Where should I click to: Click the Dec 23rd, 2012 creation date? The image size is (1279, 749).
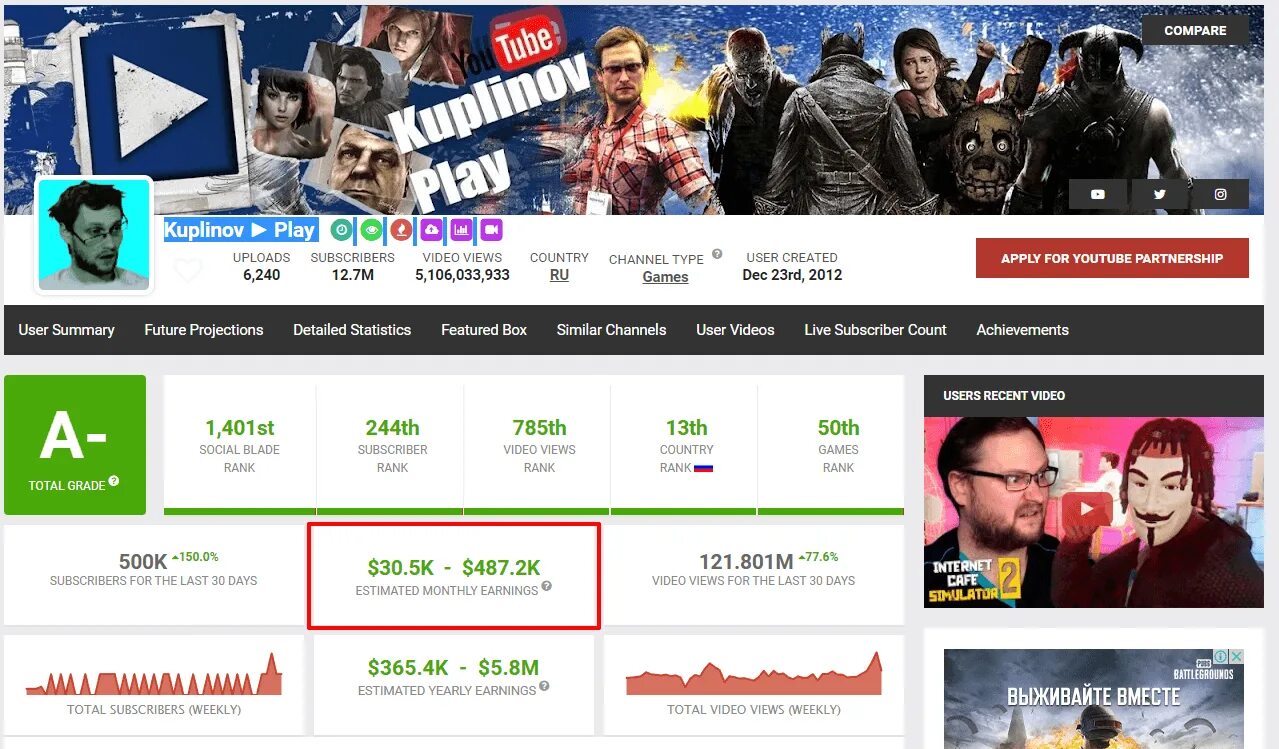(x=792, y=275)
